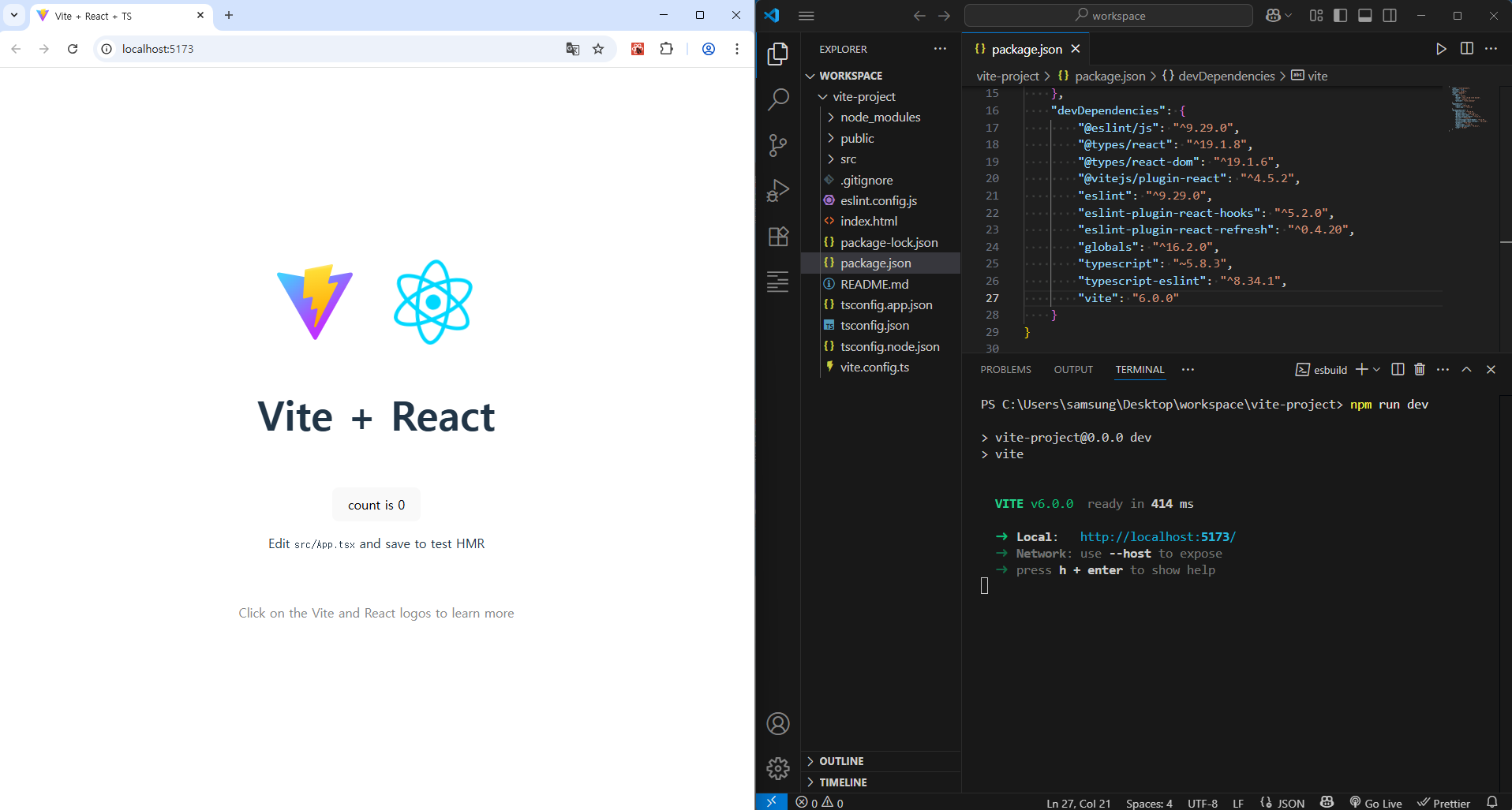The width and height of the screenshot is (1512, 810).
Task: Open the Manage gear menu
Action: tap(778, 768)
